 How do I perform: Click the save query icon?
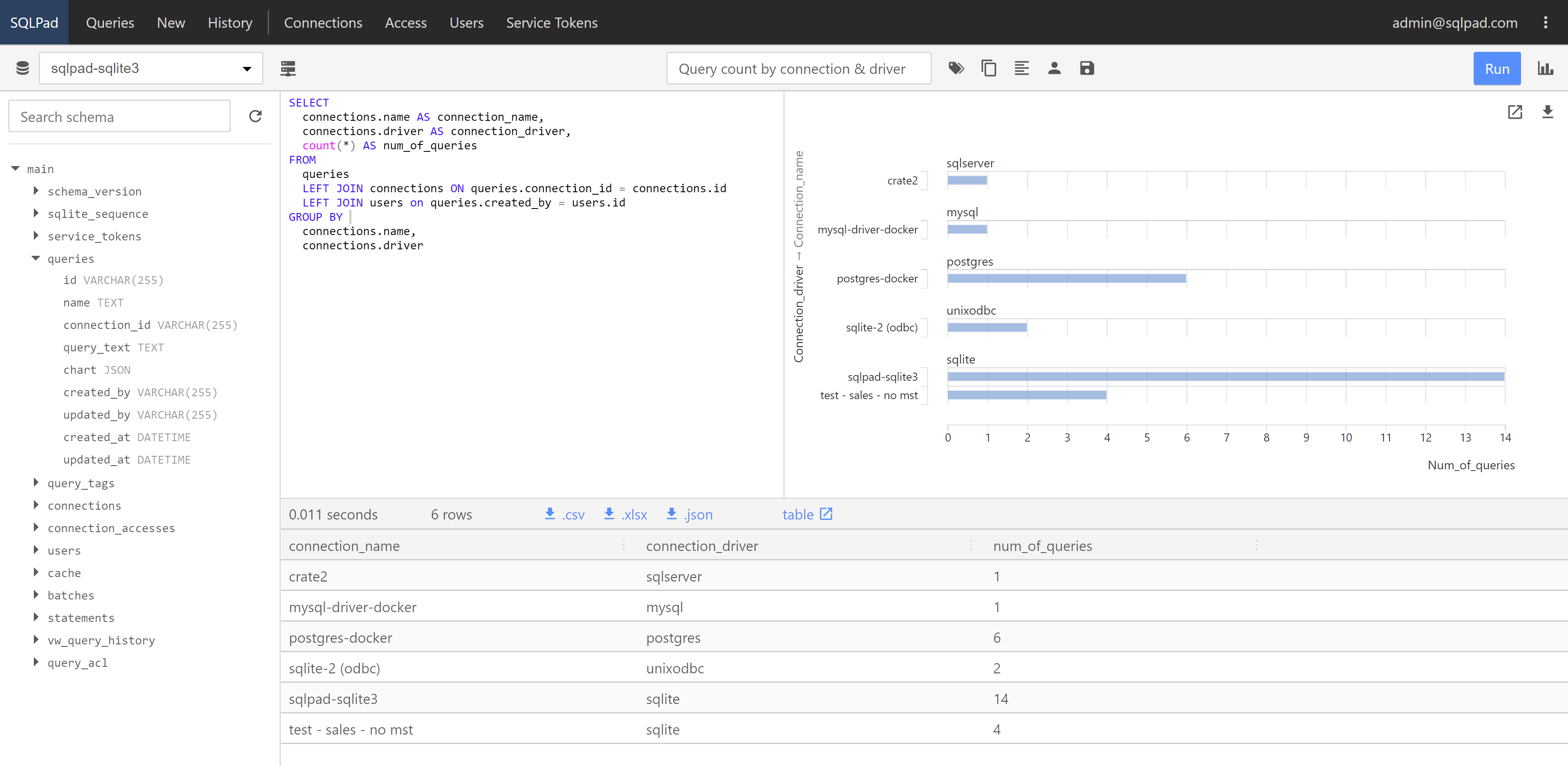(1087, 68)
